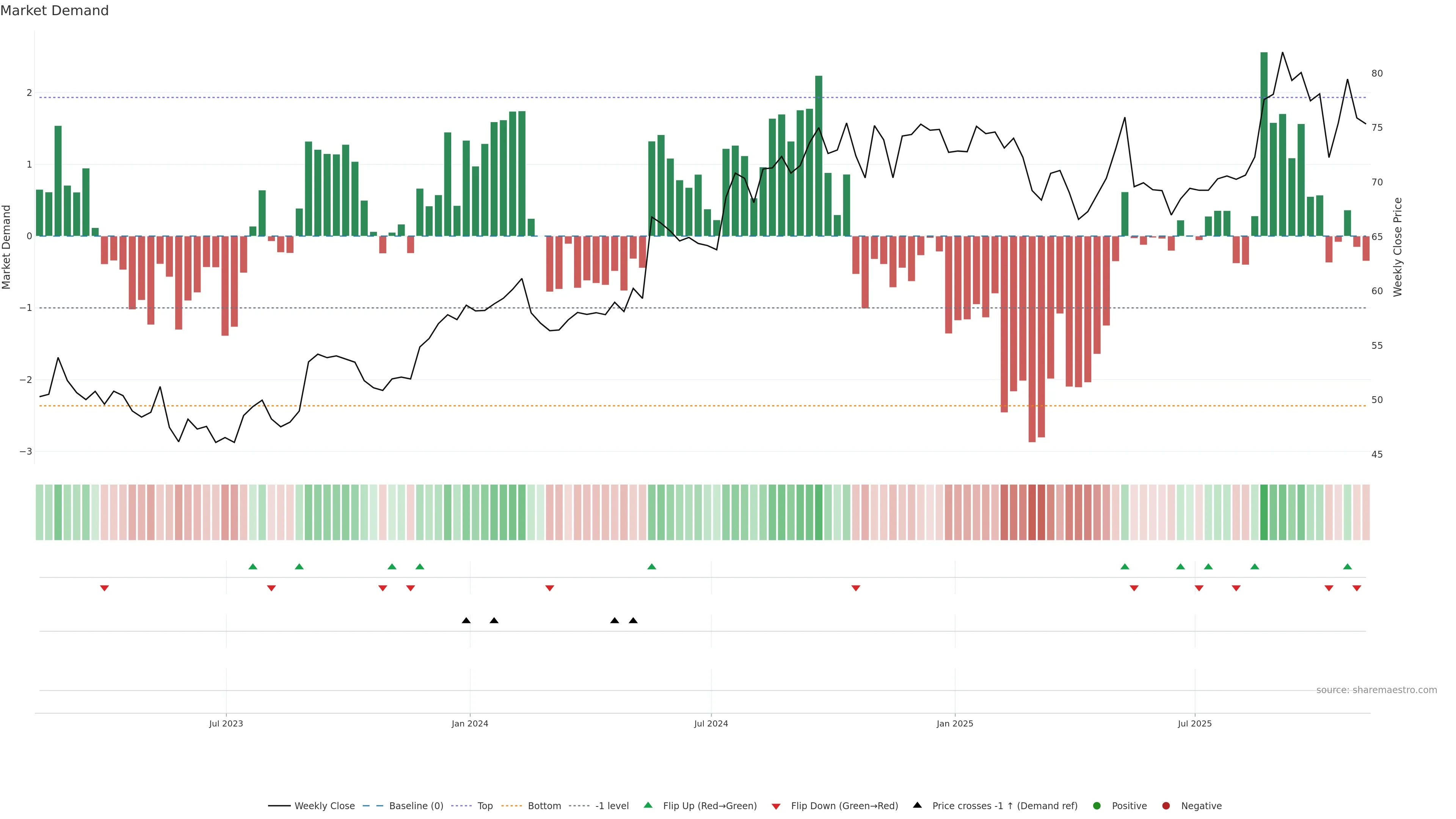The height and width of the screenshot is (819, 1456).
Task: Click the black Price crosses -1 legend triangle
Action: pyautogui.click(x=917, y=805)
